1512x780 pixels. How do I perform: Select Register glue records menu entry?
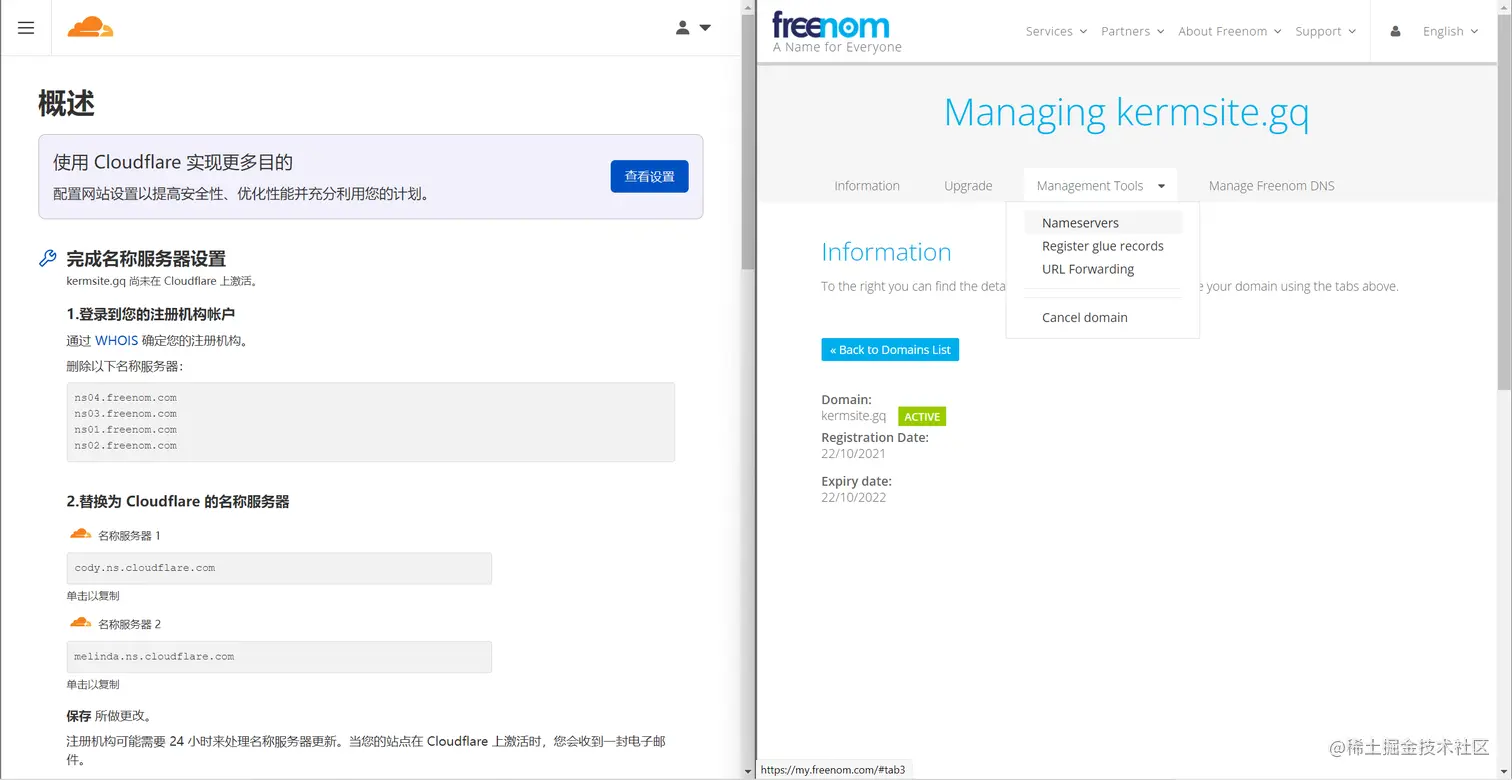coord(1102,246)
